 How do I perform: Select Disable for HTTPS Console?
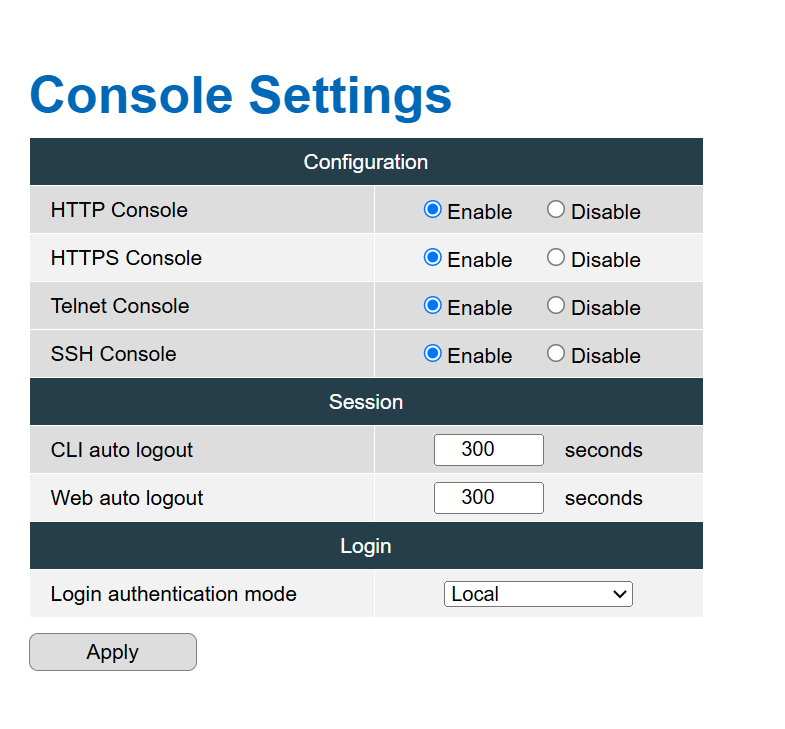coord(556,257)
